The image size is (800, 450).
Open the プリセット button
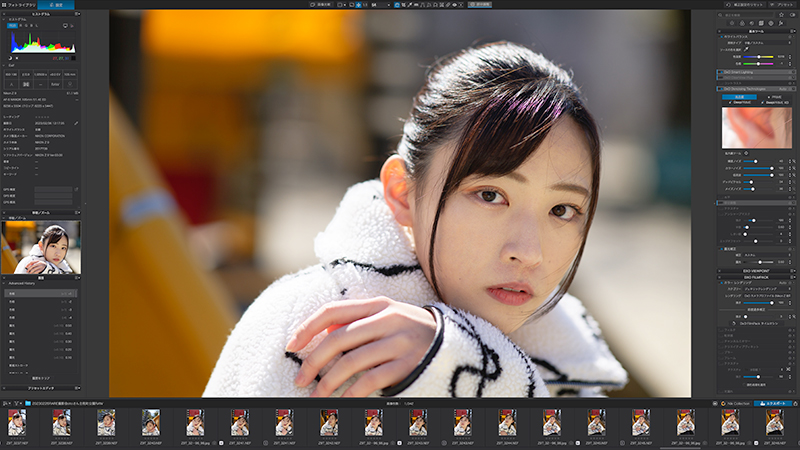click(782, 5)
